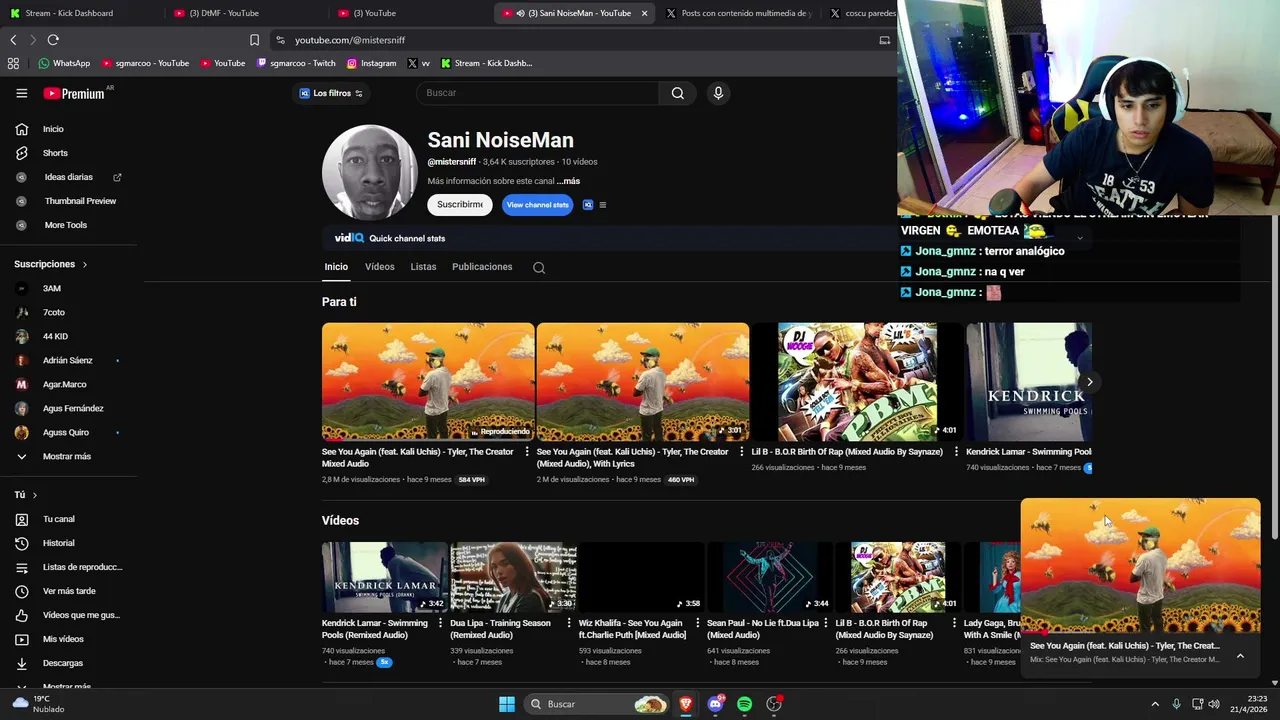Open options for Lil B B.O.R video in Para ti
Image resolution: width=1280 pixels, height=720 pixels.
tap(956, 452)
